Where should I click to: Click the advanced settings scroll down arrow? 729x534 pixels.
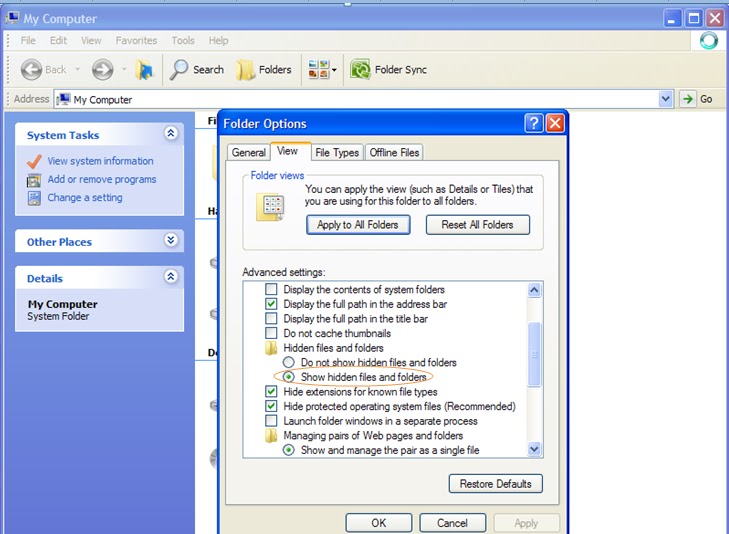(534, 449)
